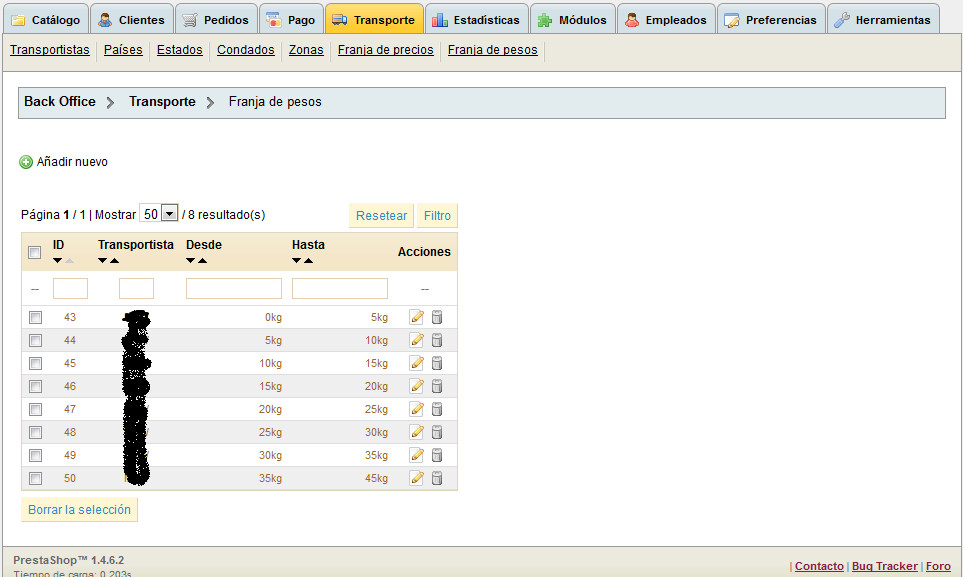This screenshot has height=577, width=963.
Task: Click the green Añadir nuevo plus icon
Action: click(26, 162)
